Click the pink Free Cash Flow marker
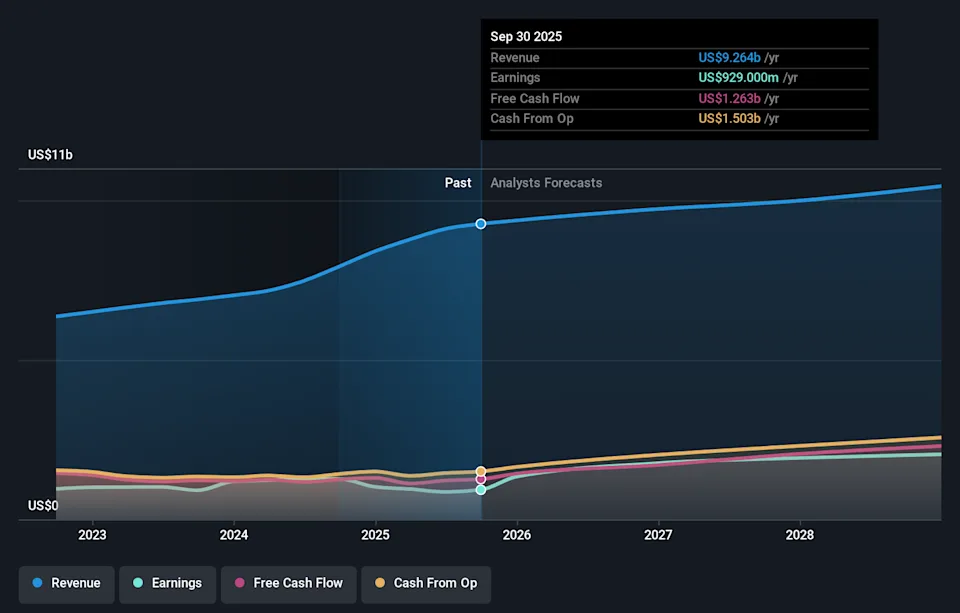Image resolution: width=960 pixels, height=613 pixels. [481, 479]
